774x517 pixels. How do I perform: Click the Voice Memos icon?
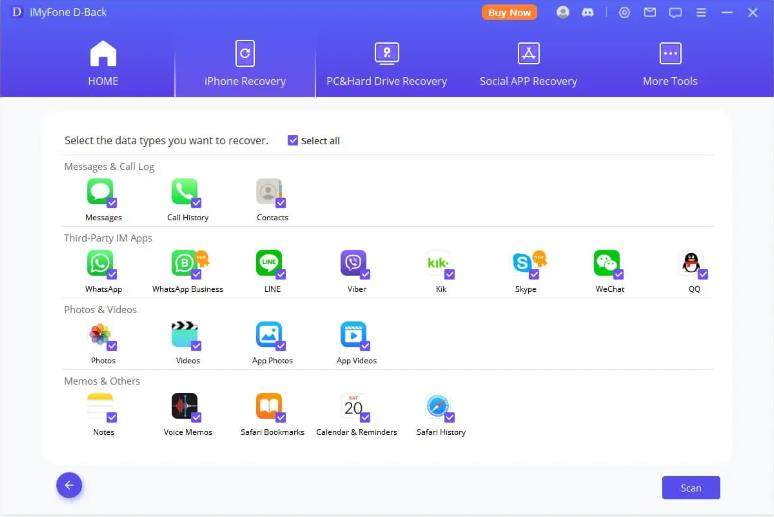coord(185,406)
